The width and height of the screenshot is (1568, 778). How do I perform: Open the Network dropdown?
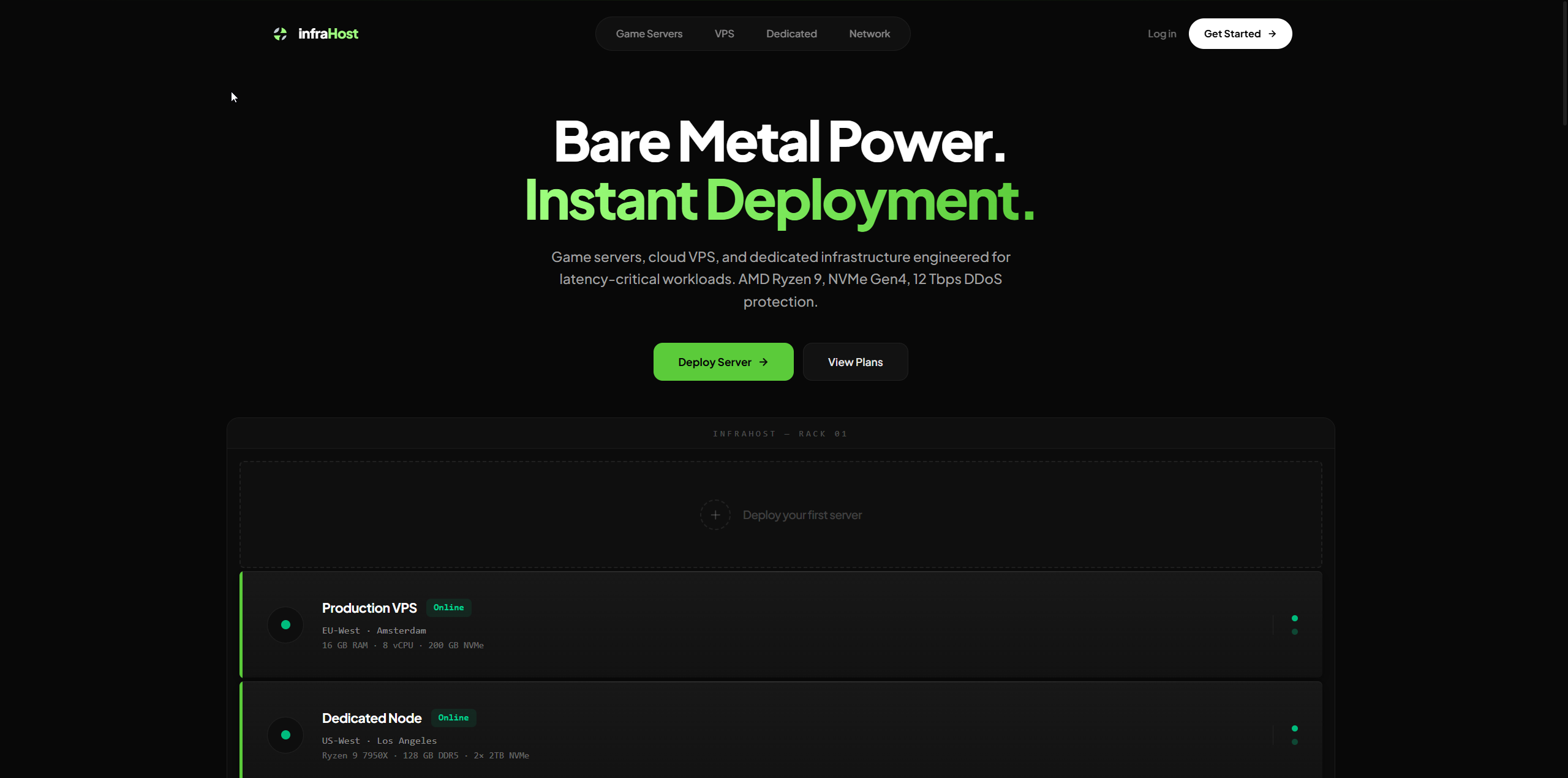click(870, 34)
